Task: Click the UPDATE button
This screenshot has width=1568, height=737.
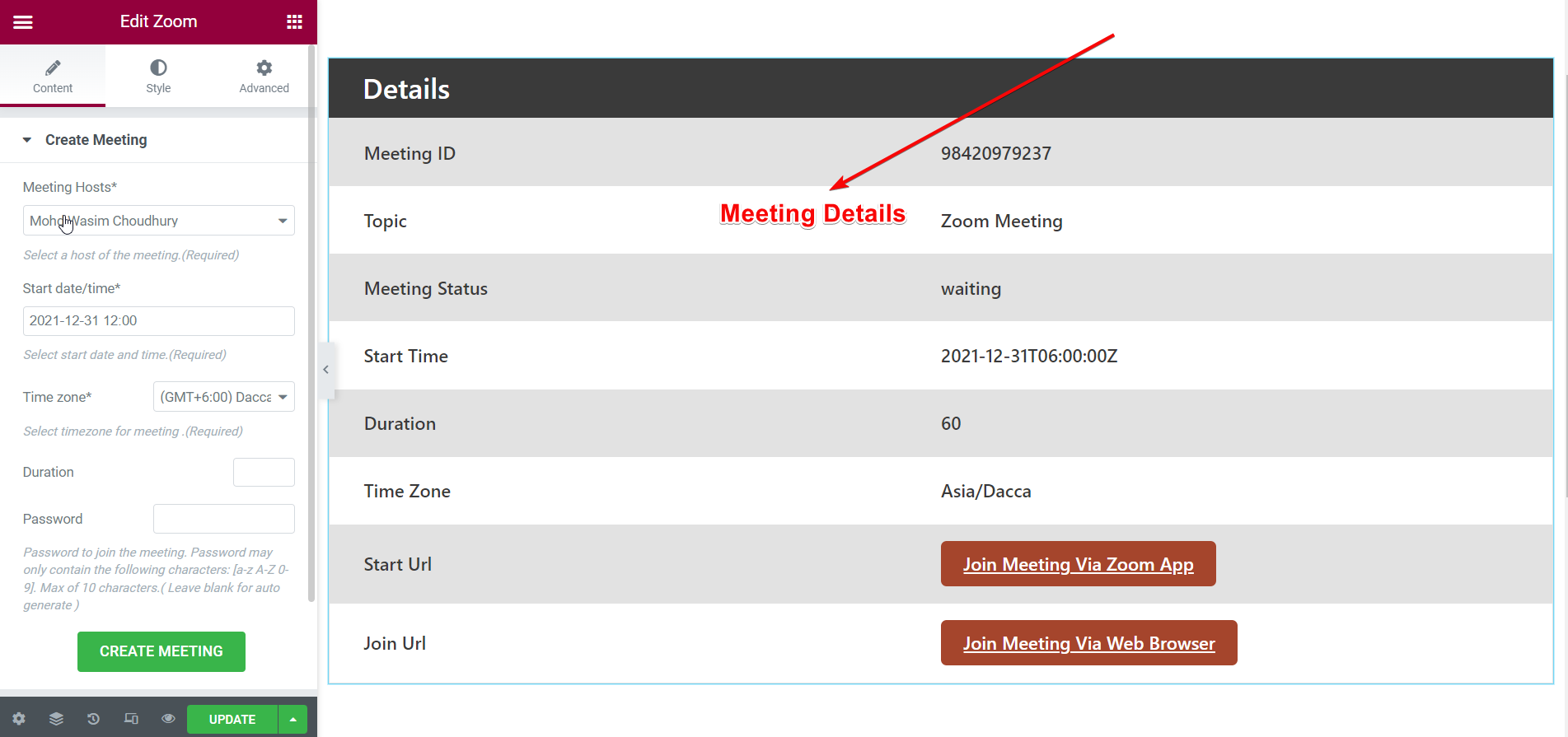Action: (x=232, y=720)
